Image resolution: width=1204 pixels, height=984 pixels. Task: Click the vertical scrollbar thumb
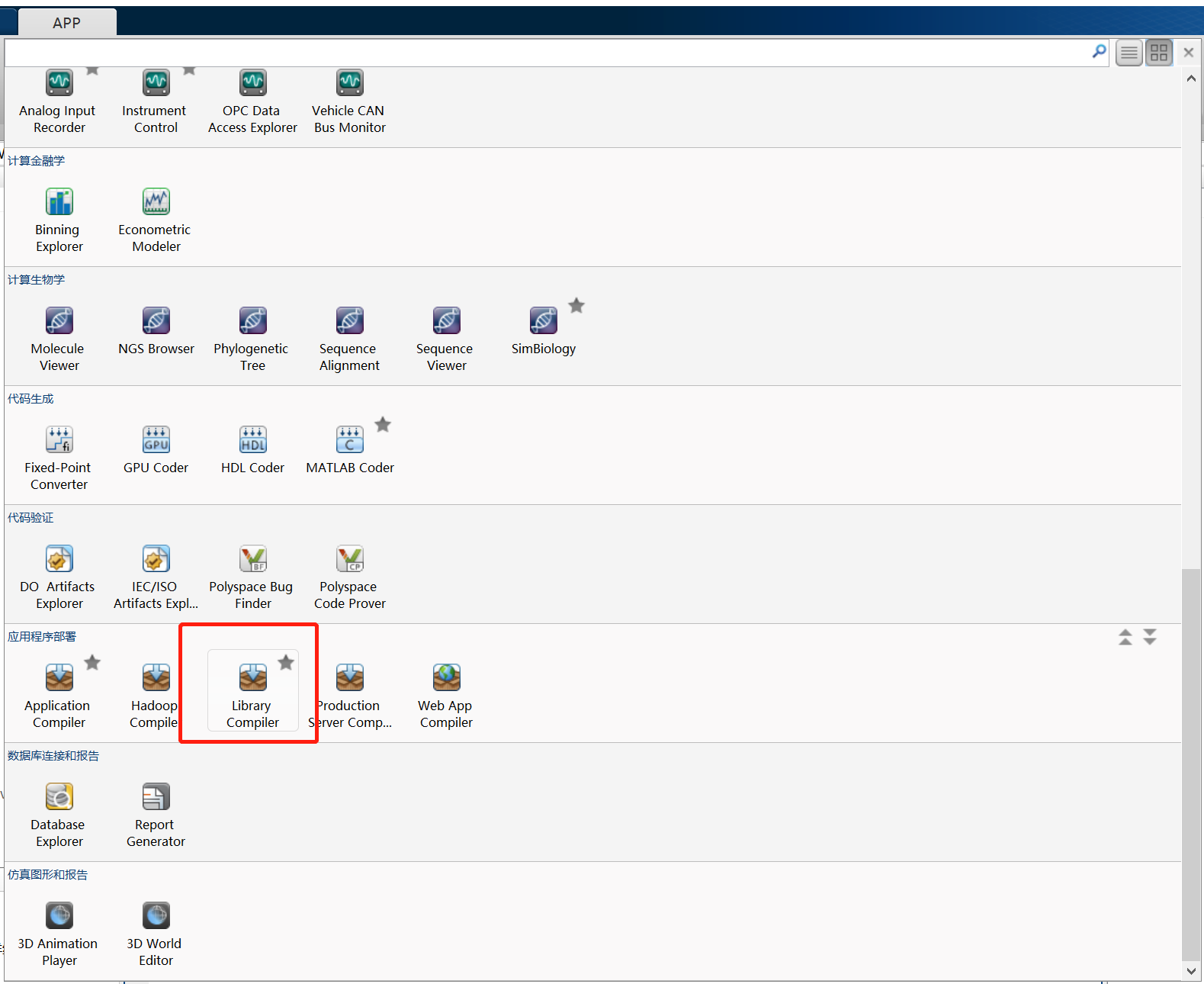click(1191, 764)
